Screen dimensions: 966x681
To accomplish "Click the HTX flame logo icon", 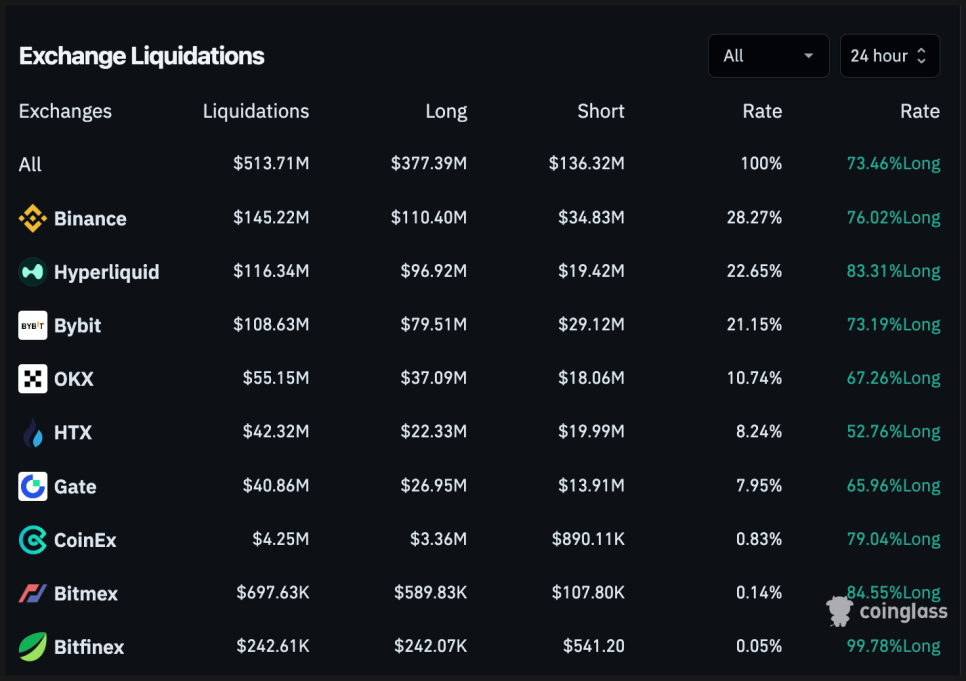I will coord(33,433).
